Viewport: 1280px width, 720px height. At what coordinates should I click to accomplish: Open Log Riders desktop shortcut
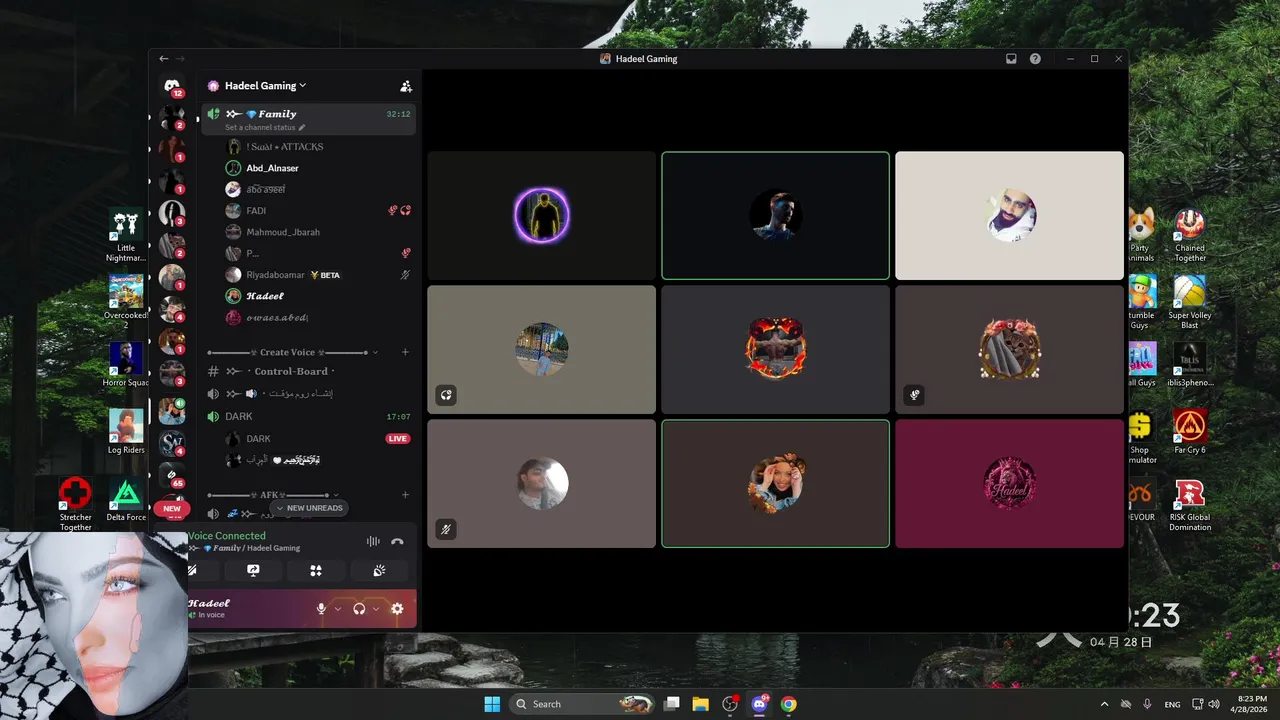pyautogui.click(x=126, y=432)
